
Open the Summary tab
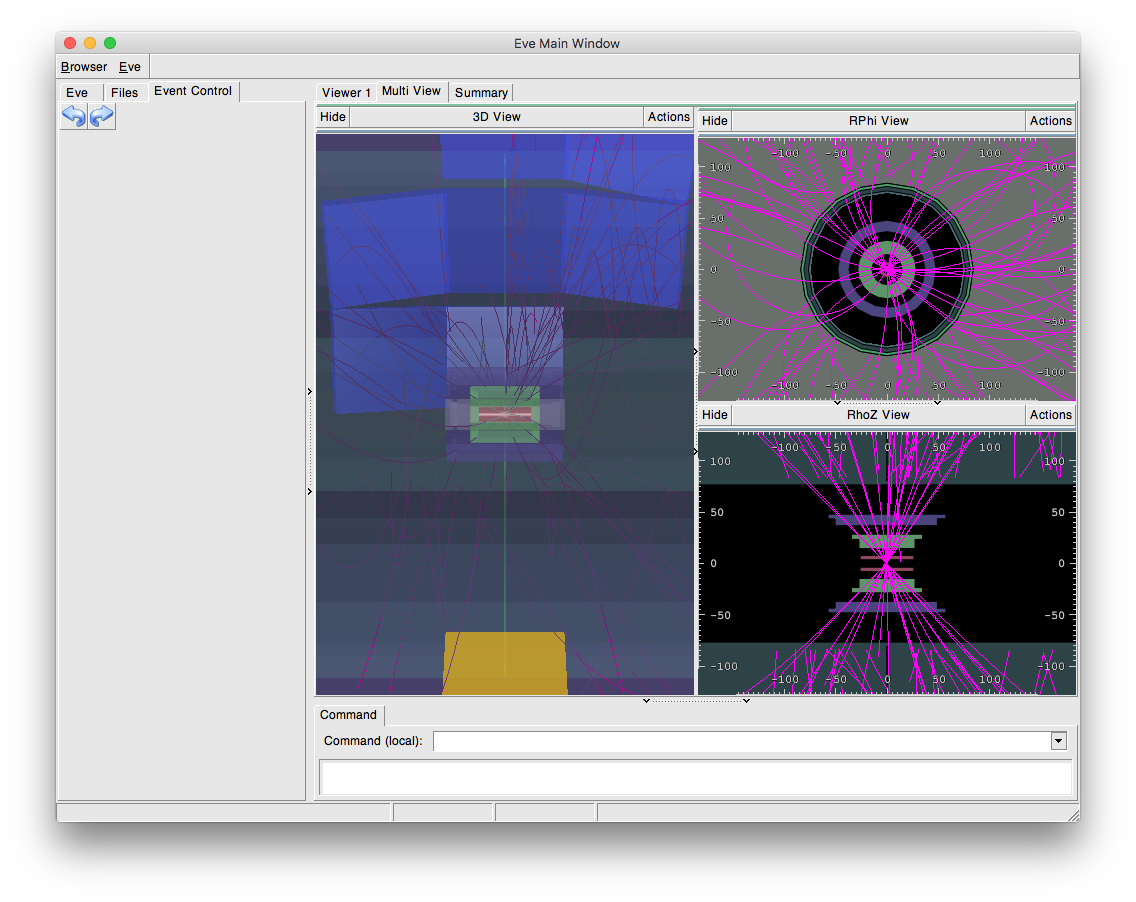481,92
